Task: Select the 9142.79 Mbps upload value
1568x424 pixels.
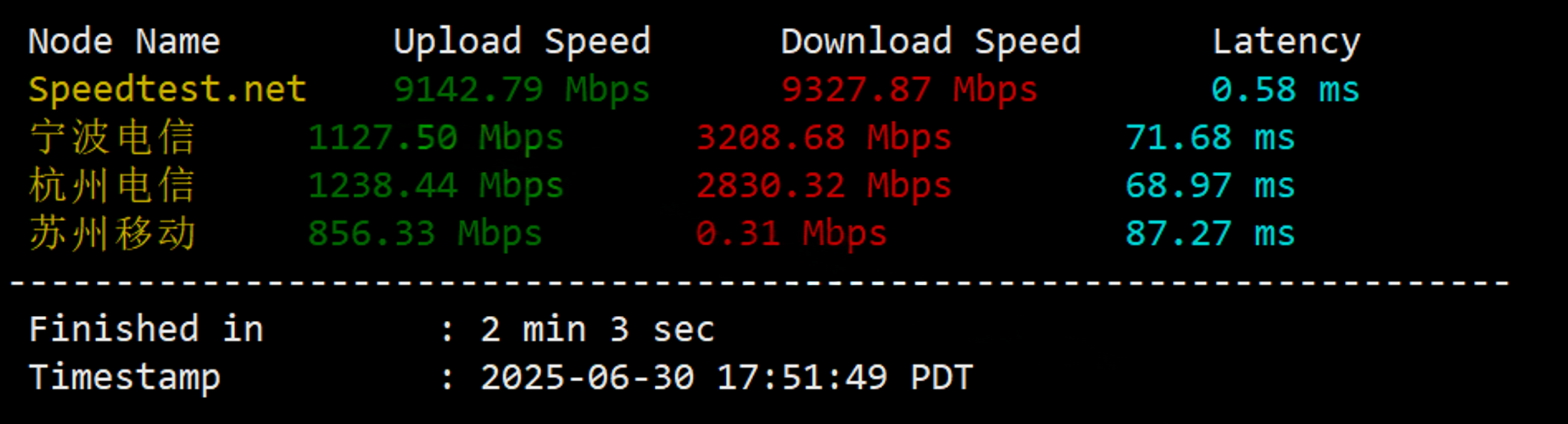Action: click(x=522, y=90)
